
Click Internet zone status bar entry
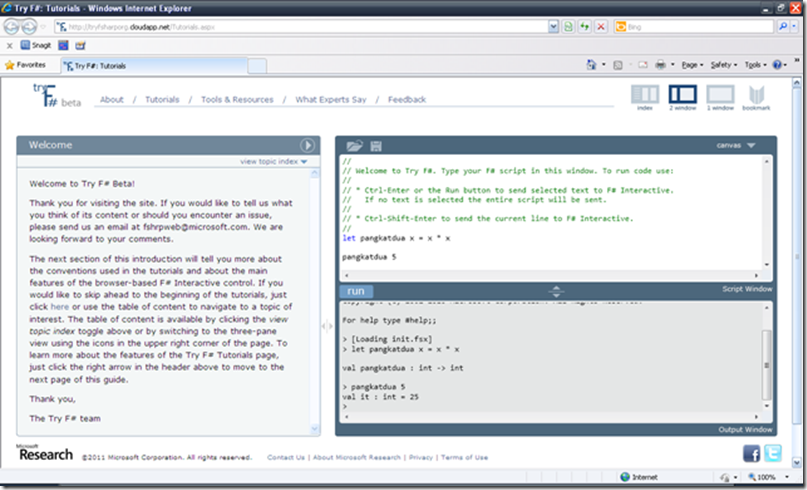pos(639,477)
